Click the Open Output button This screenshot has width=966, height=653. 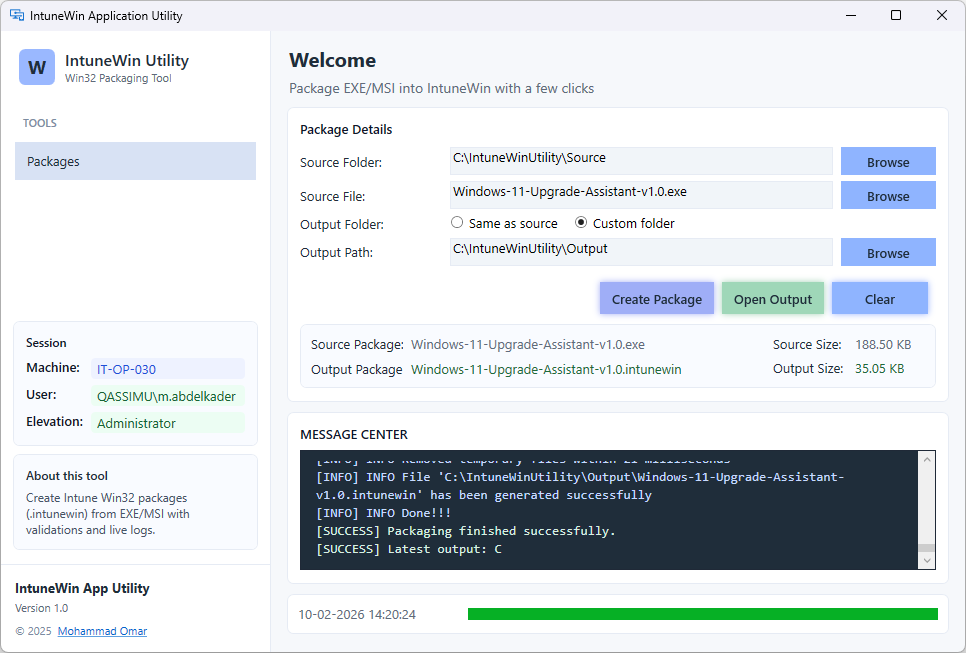click(773, 299)
